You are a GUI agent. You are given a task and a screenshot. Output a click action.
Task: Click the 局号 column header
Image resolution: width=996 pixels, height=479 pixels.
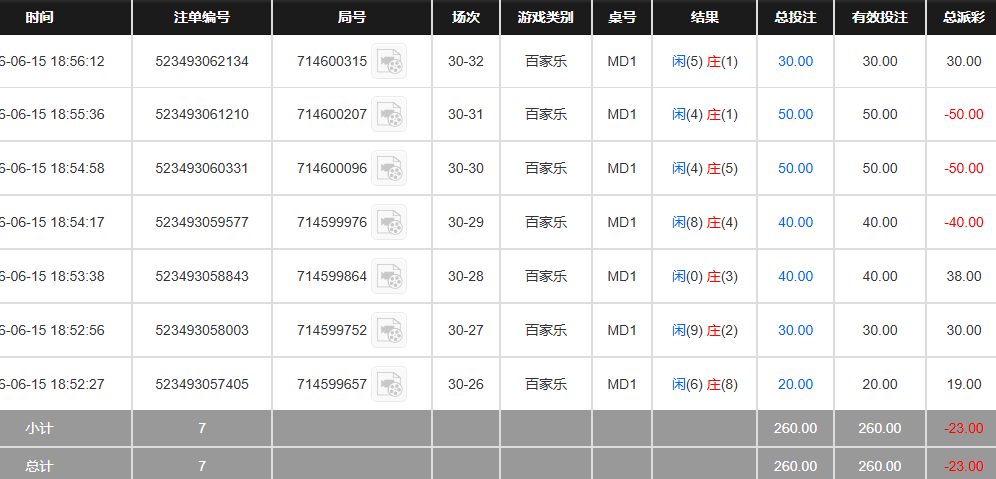pyautogui.click(x=352, y=17)
